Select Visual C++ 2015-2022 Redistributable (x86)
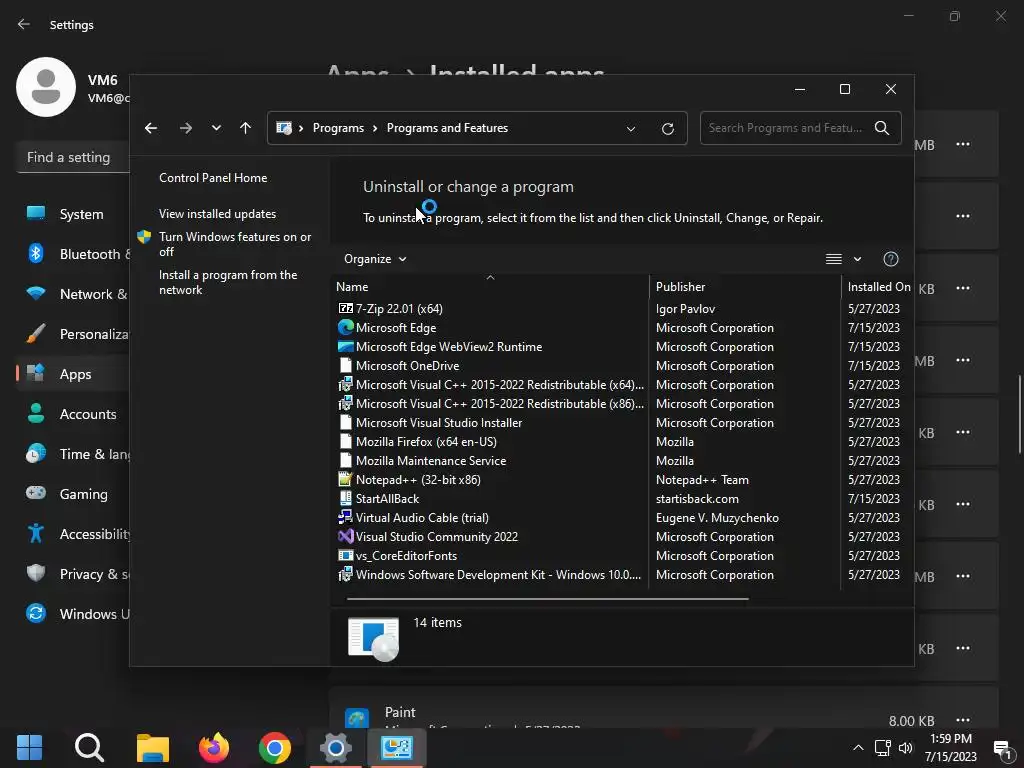This screenshot has height=768, width=1024. tap(500, 404)
